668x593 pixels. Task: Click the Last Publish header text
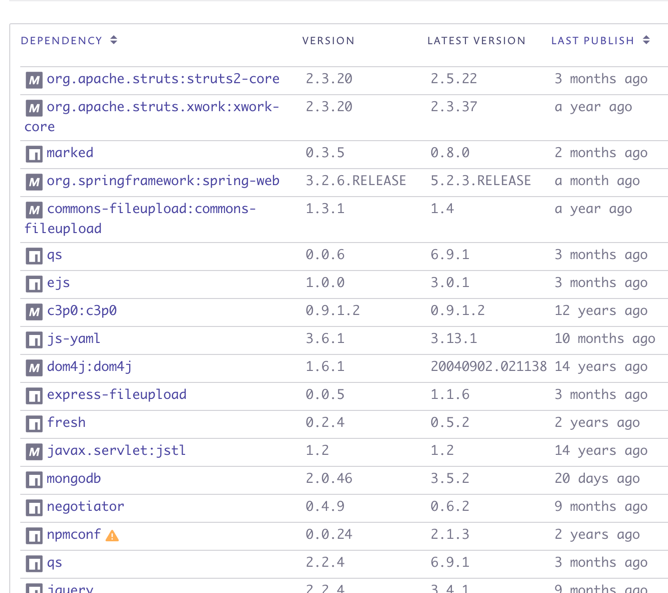[593, 40]
